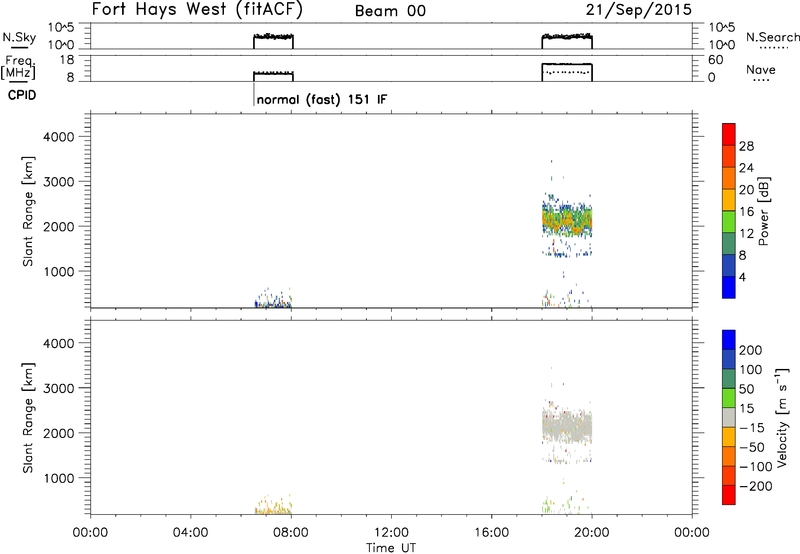Click the '-200' label on the Velocity color bar
This screenshot has width=800, height=554.
click(x=755, y=486)
